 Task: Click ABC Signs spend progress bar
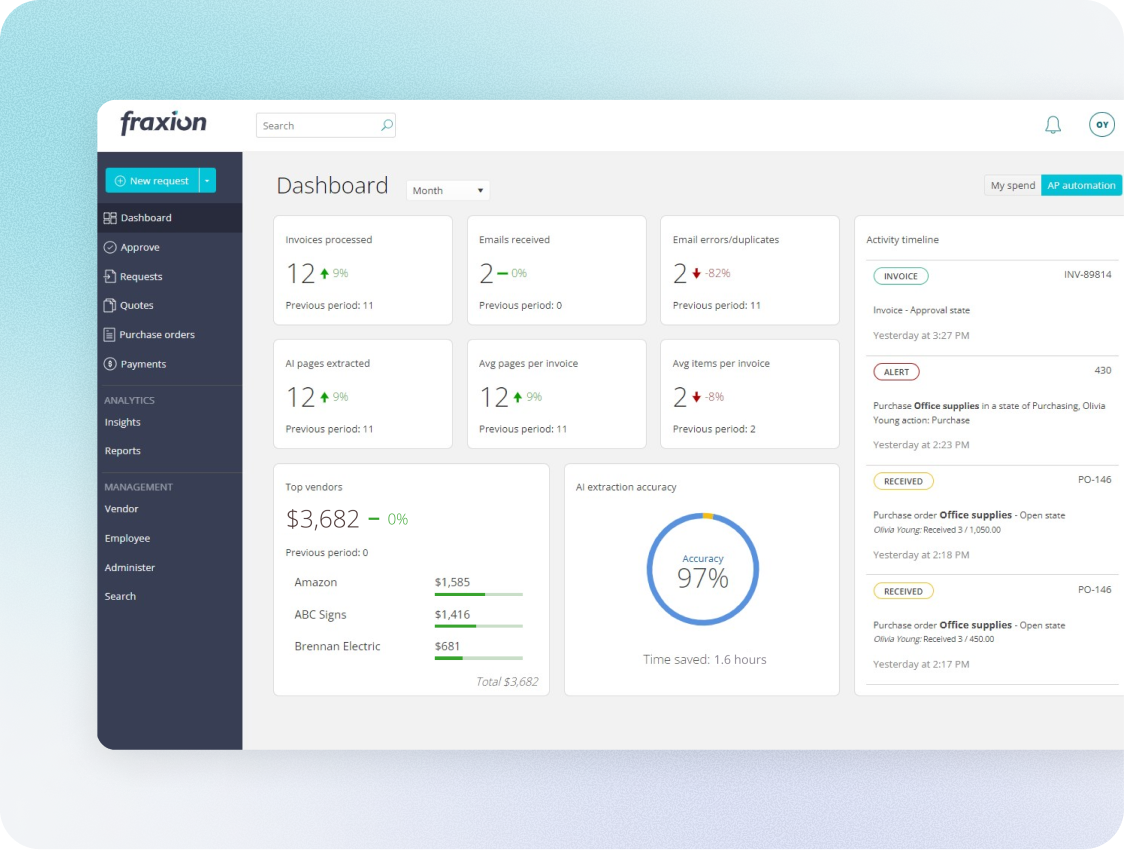pyautogui.click(x=479, y=626)
